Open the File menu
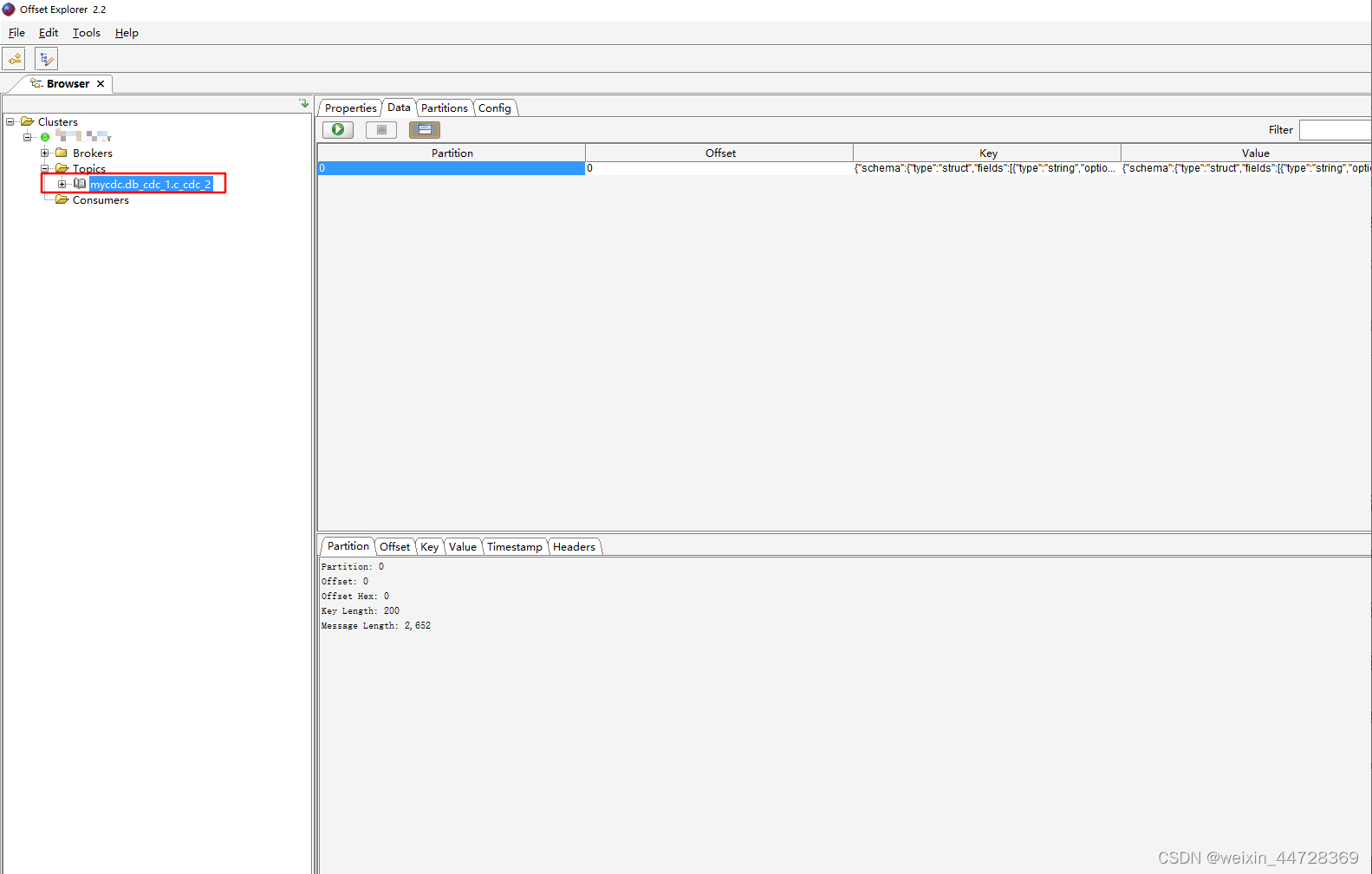Screen dimensions: 1372x874 click(16, 33)
